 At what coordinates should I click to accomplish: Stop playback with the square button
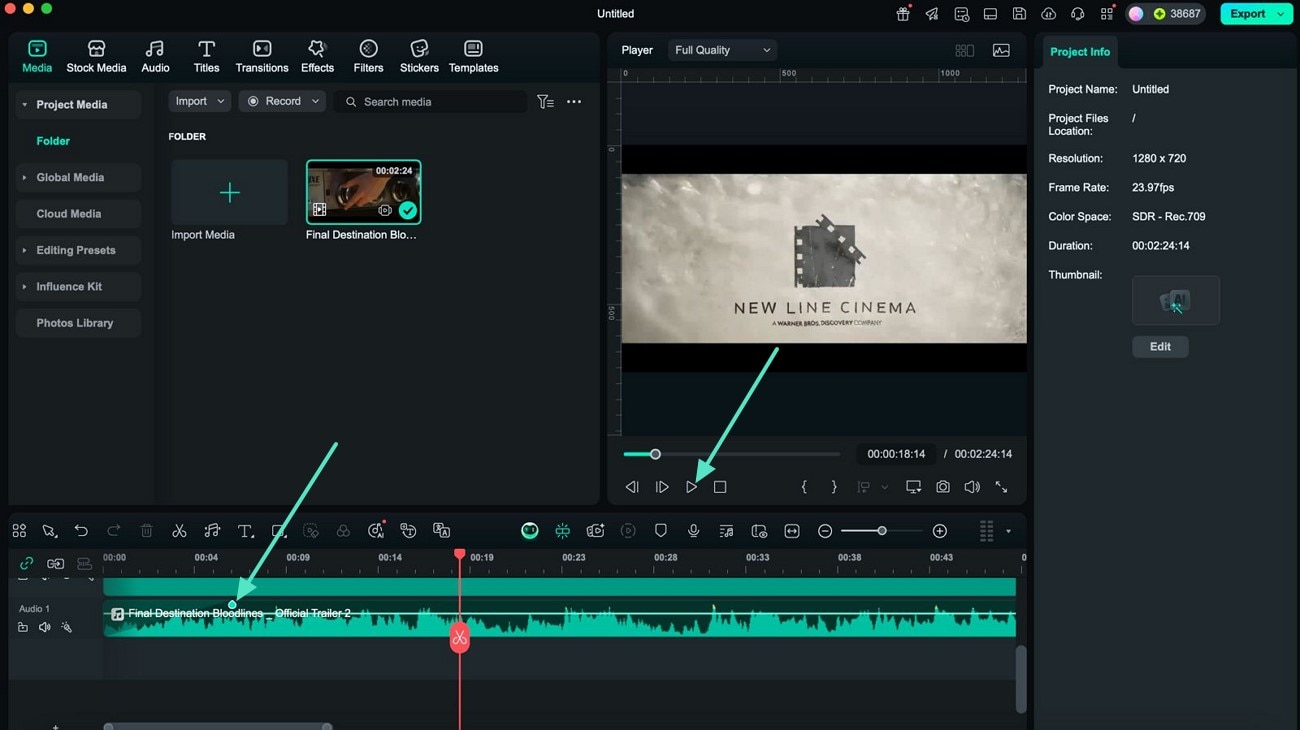coord(720,487)
